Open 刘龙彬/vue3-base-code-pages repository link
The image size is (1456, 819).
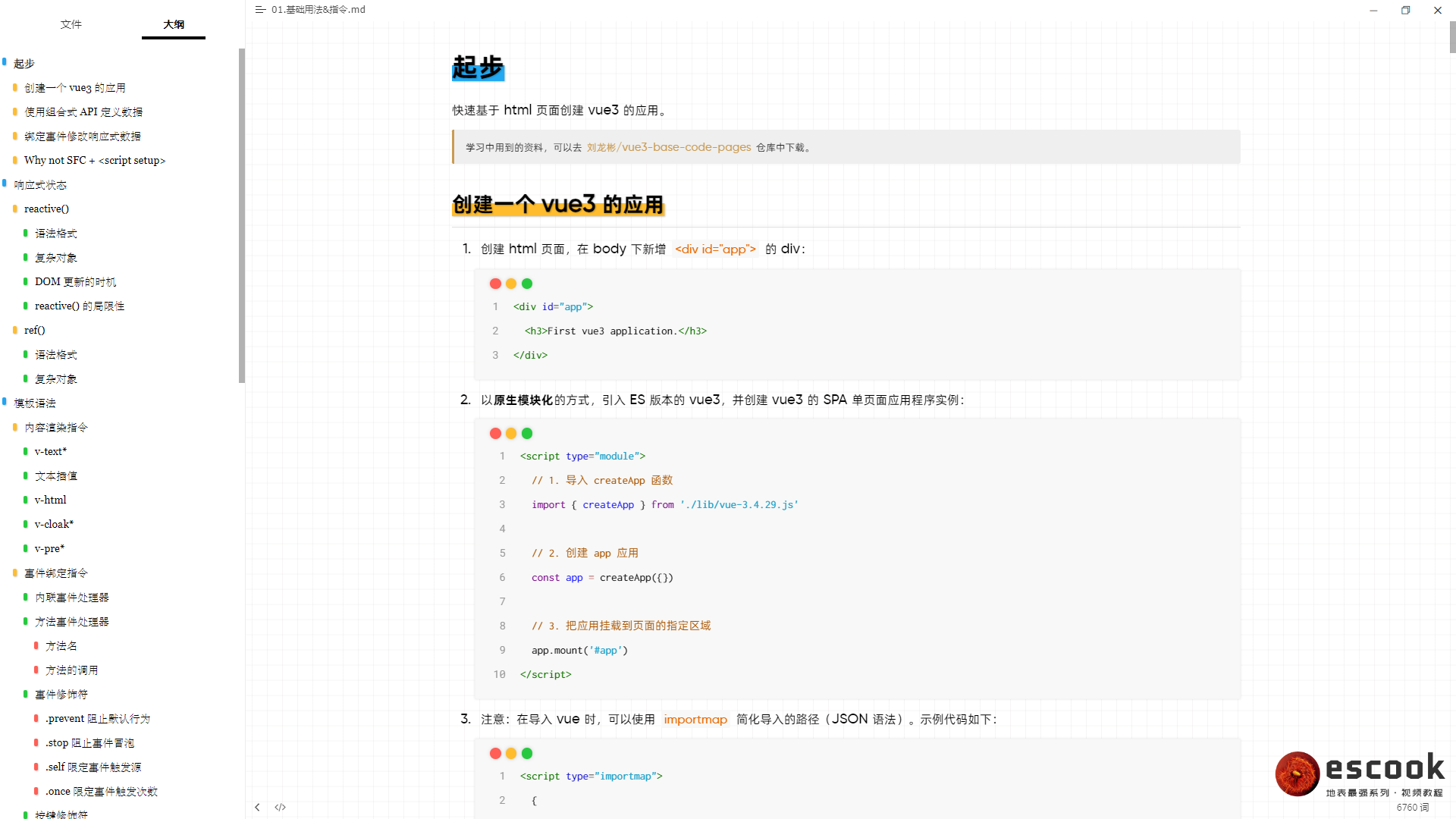click(x=669, y=147)
